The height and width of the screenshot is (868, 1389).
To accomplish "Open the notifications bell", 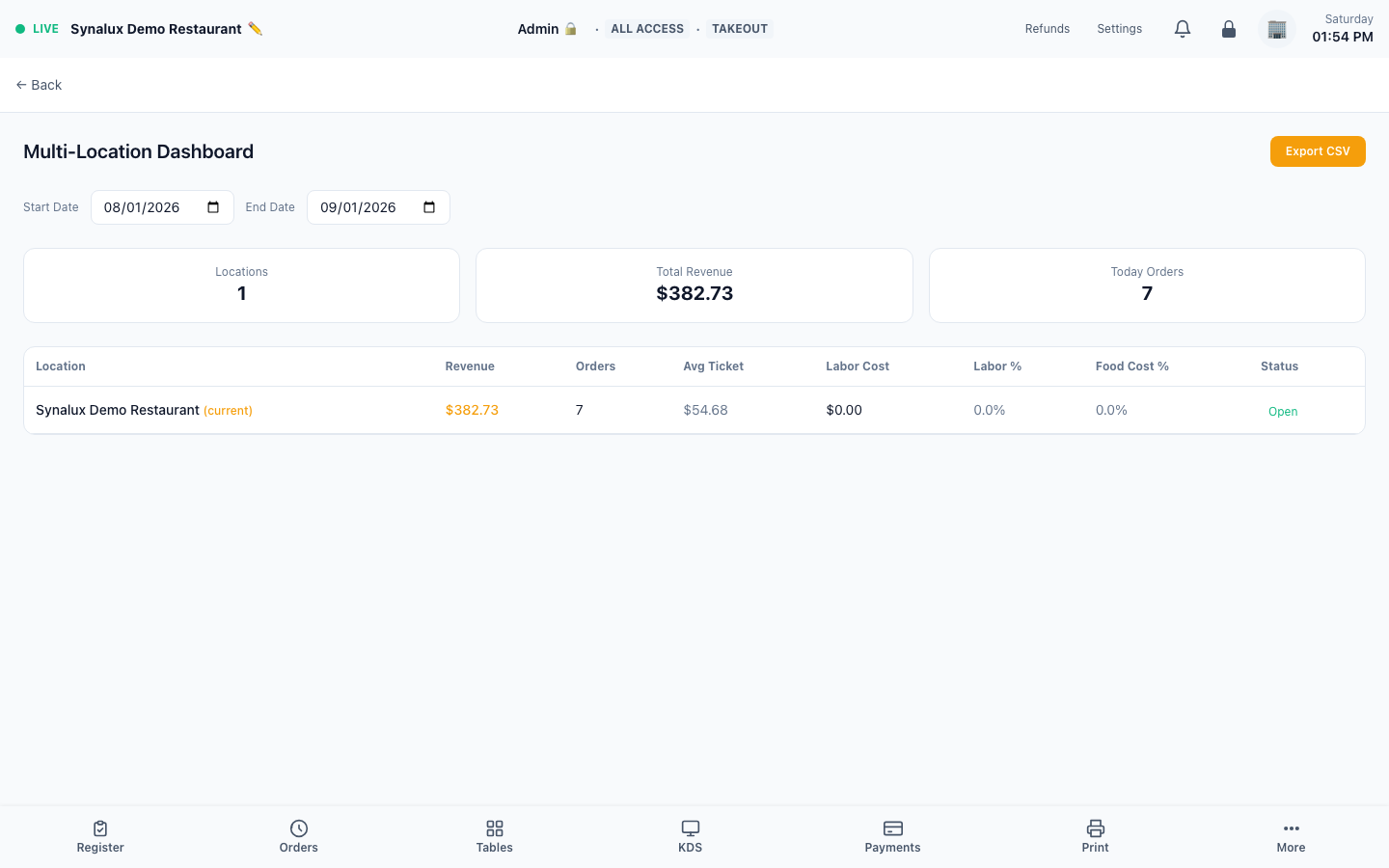I will click(1183, 29).
